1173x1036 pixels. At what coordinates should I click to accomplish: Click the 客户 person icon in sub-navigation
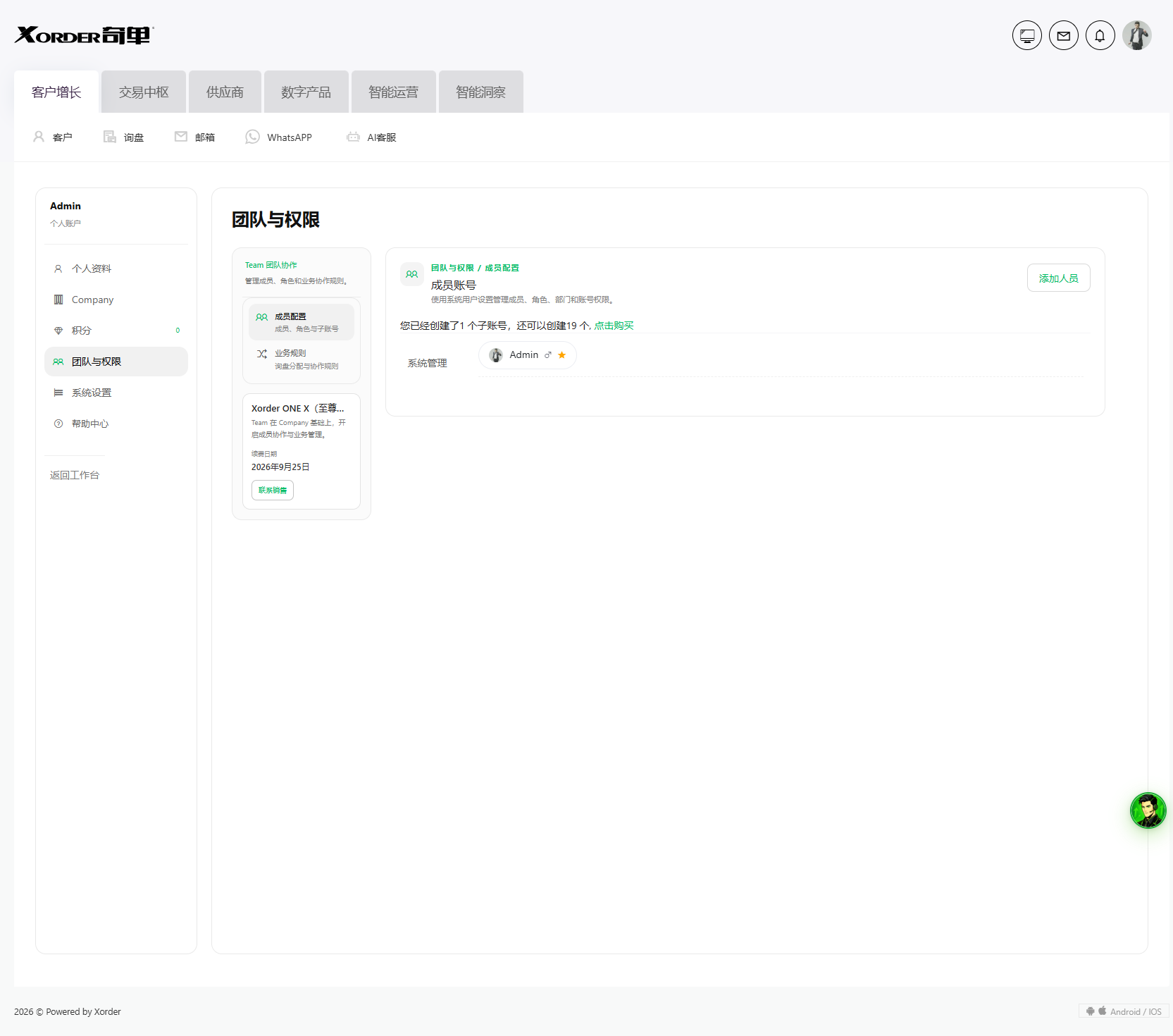pyautogui.click(x=39, y=137)
